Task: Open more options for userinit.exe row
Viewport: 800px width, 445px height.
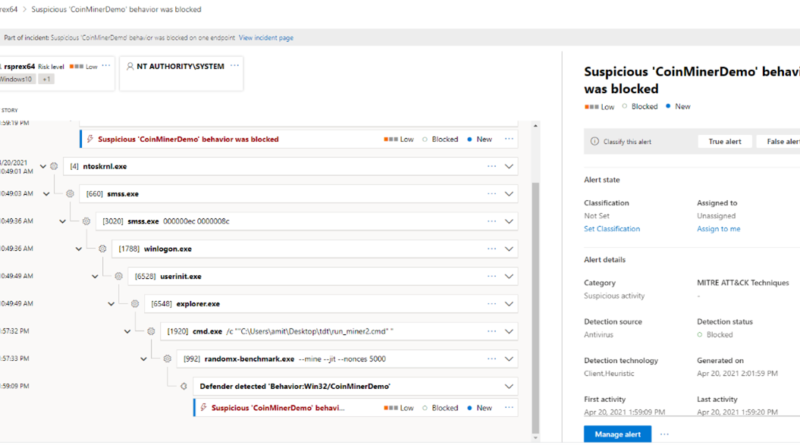Action: tap(491, 277)
